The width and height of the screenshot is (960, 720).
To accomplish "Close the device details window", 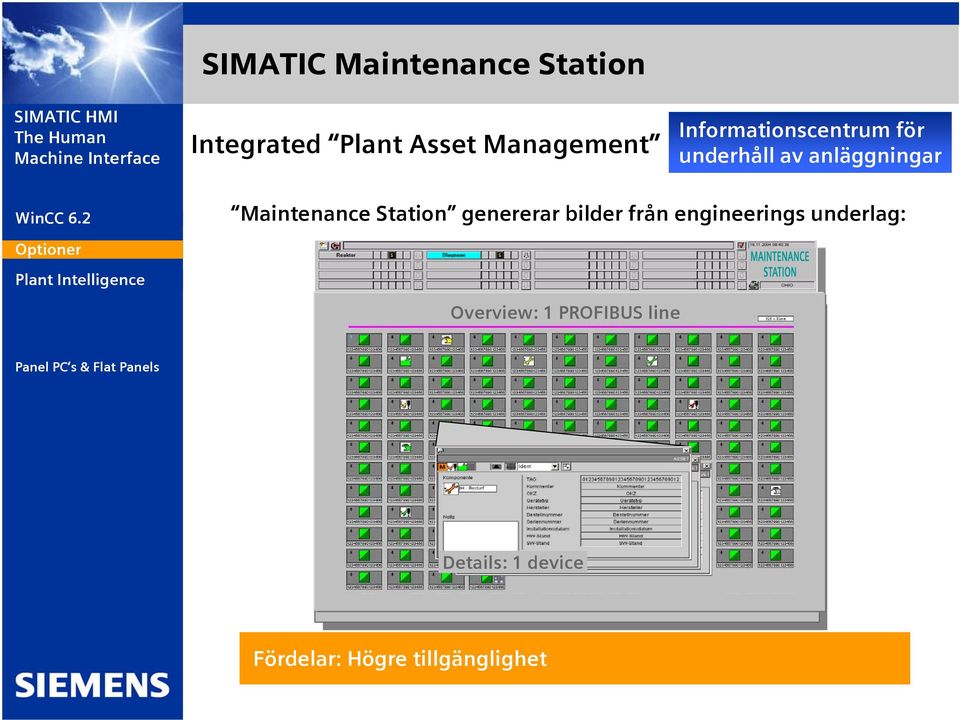I will tap(686, 451).
